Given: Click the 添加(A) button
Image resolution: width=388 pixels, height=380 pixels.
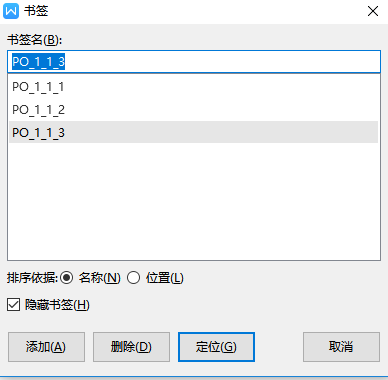Looking at the screenshot, I should tap(46, 347).
